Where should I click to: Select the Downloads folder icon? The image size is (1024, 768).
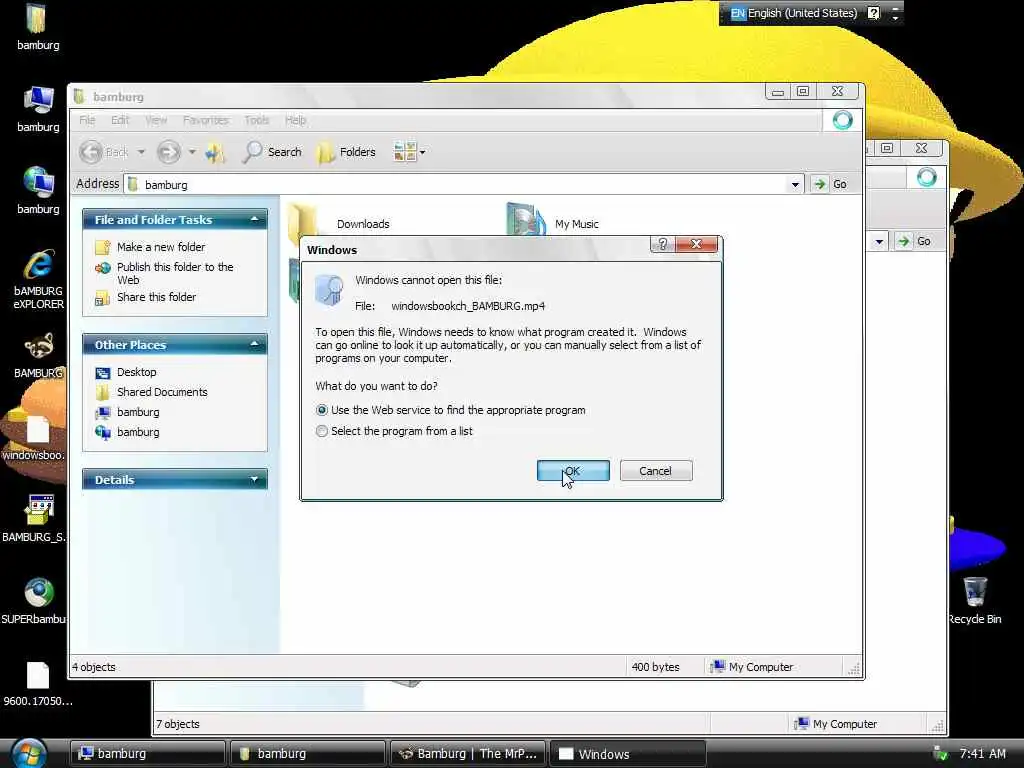pyautogui.click(x=302, y=221)
